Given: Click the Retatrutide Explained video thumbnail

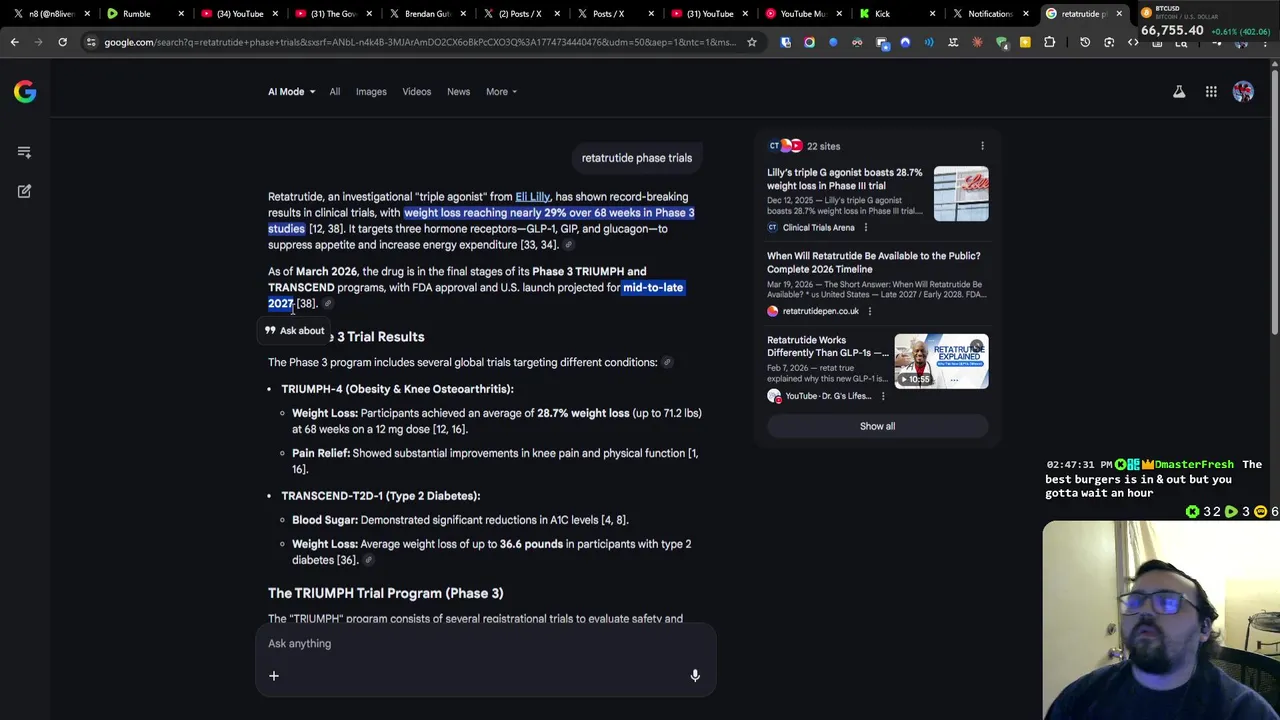Looking at the screenshot, I should click(941, 361).
